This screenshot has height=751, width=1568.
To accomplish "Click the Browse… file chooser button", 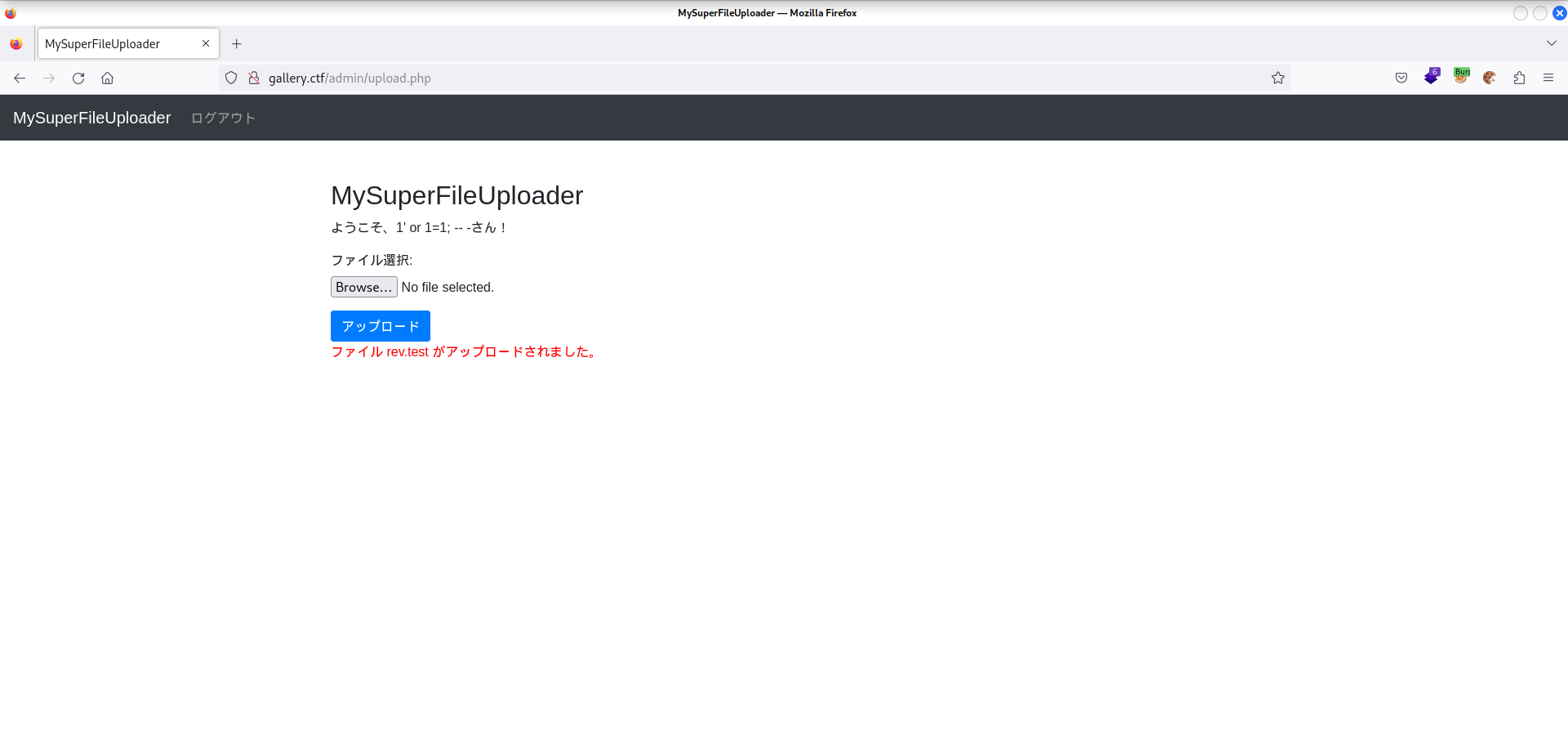I will click(x=364, y=287).
